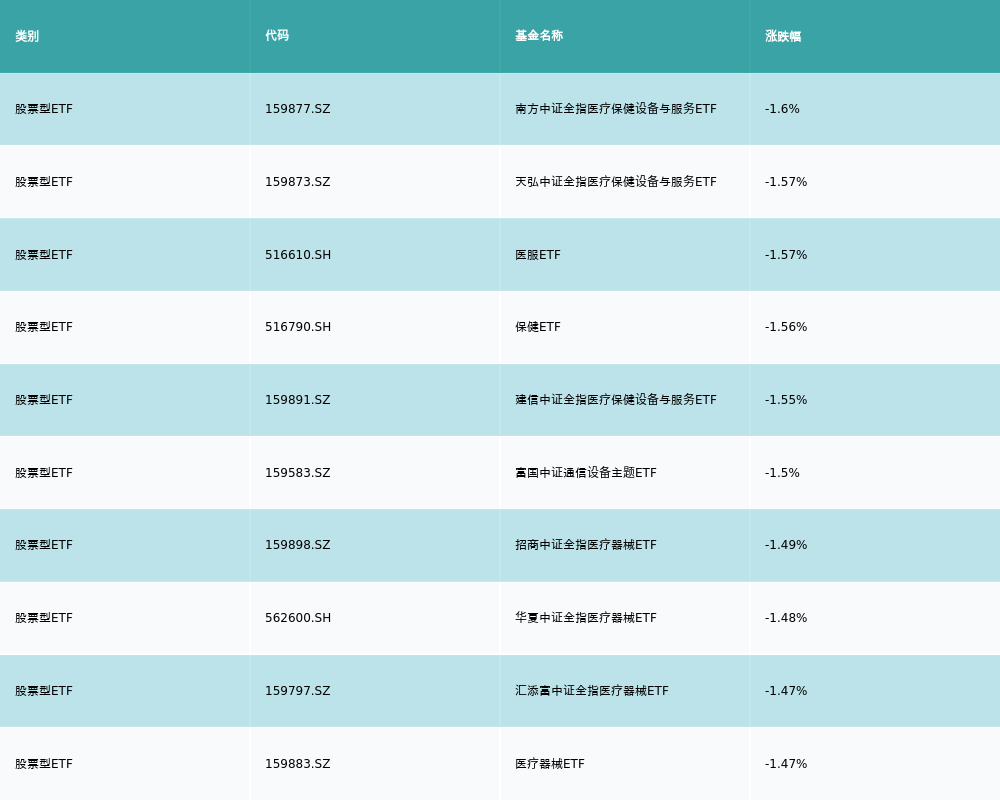
Task: Click 股票型ETF in the 159877.SZ row
Action: tap(44, 109)
